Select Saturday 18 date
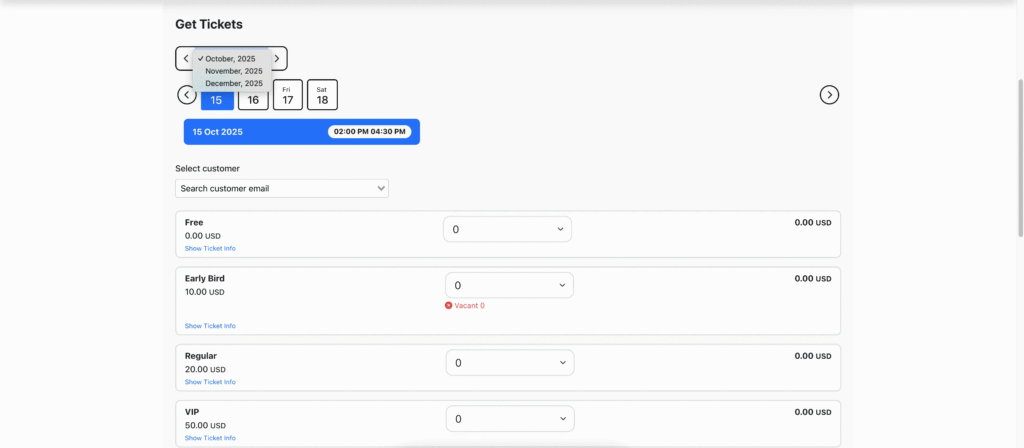The image size is (1024, 448). pyautogui.click(x=322, y=95)
